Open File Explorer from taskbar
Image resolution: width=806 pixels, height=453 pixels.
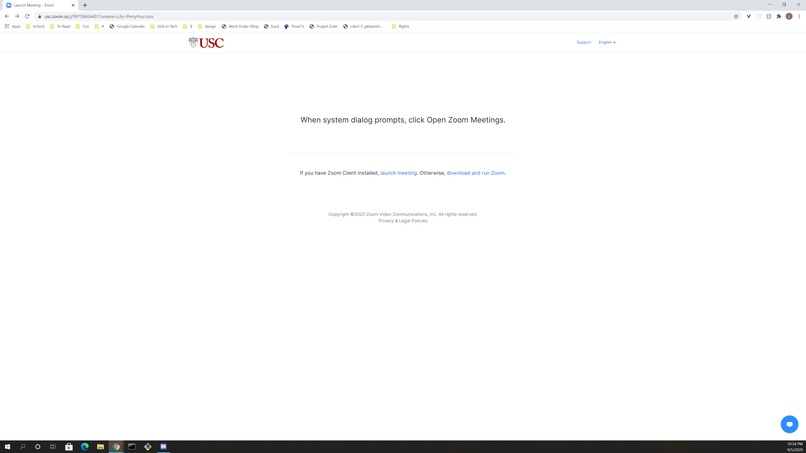pyautogui.click(x=100, y=447)
